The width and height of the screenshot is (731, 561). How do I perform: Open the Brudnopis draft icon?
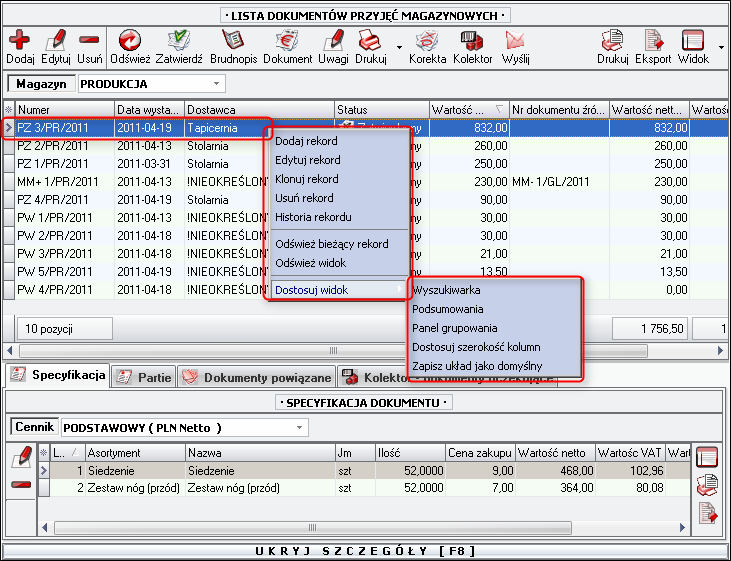click(x=233, y=41)
